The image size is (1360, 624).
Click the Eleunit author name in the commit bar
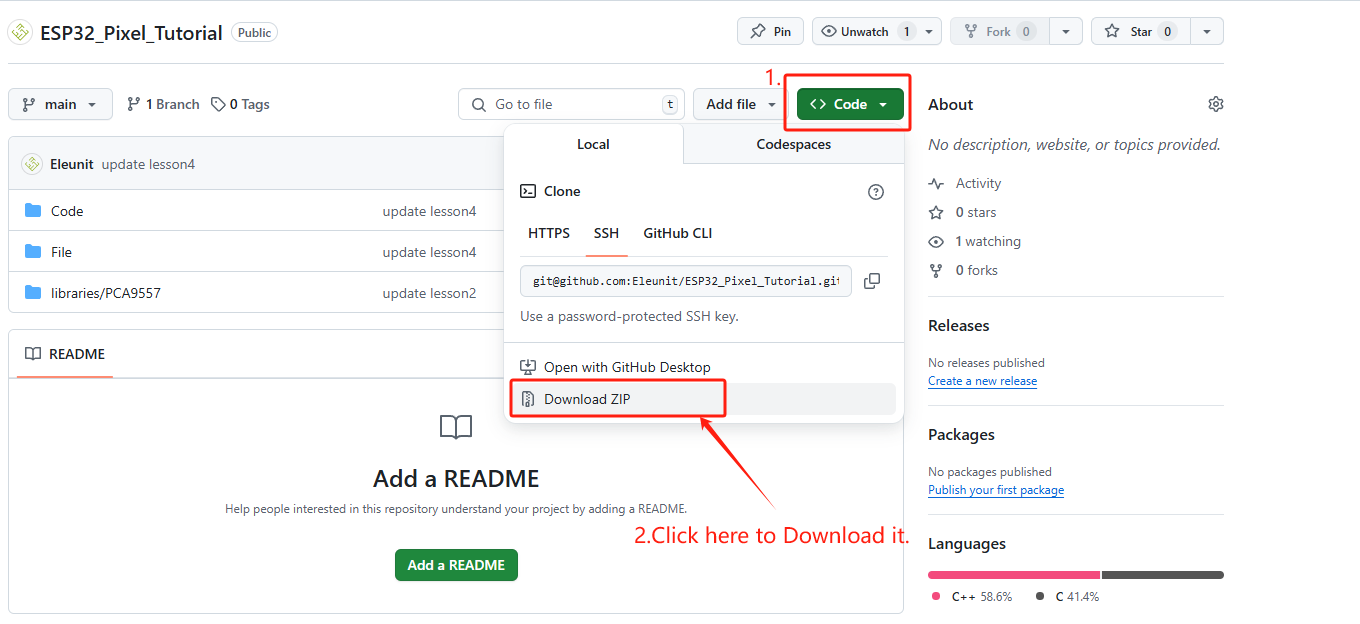(x=72, y=164)
